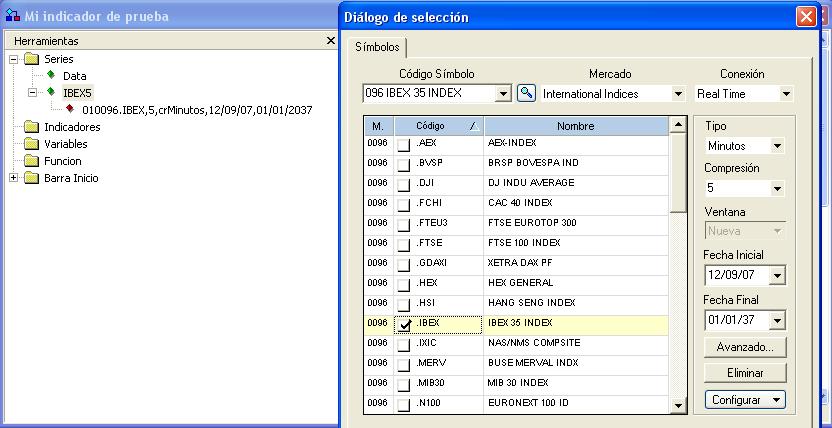Select the 010096.IBEX,5,crMinutos tree entry
The height and width of the screenshot is (428, 832).
click(197, 110)
